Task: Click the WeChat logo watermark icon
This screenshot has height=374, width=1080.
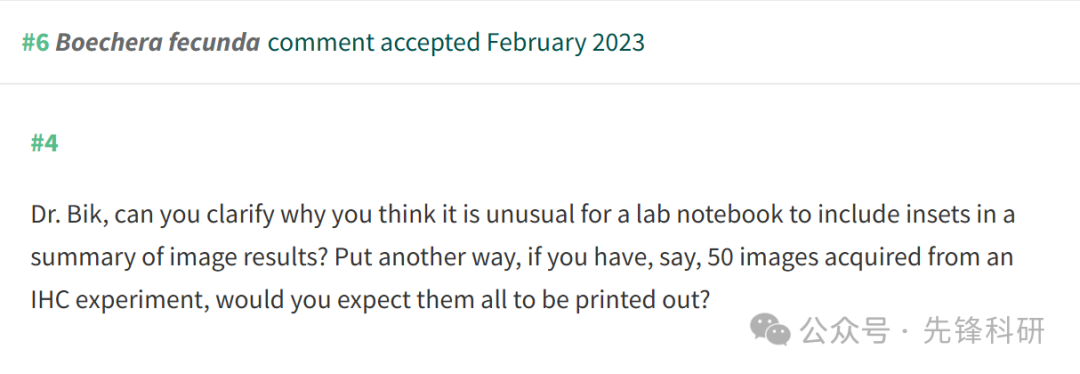Action: click(x=770, y=330)
